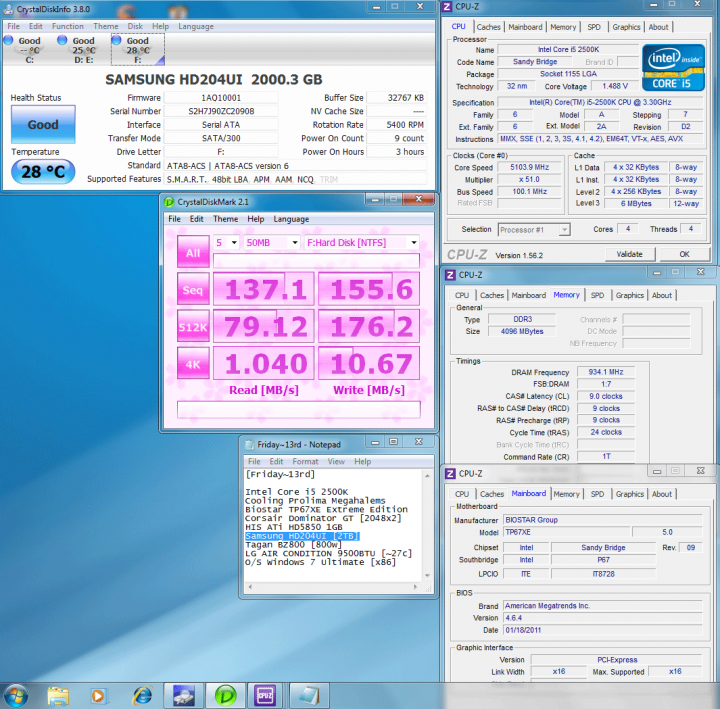Run the Seq benchmark test

pyautogui.click(x=193, y=289)
